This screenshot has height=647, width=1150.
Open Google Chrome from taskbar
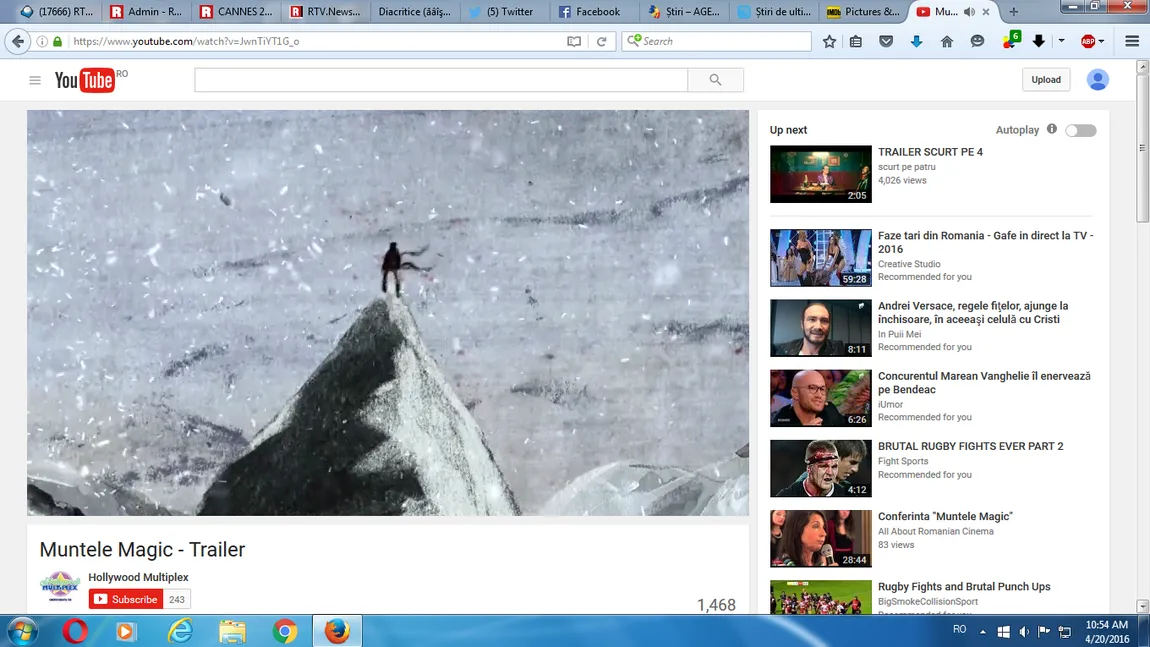point(285,631)
